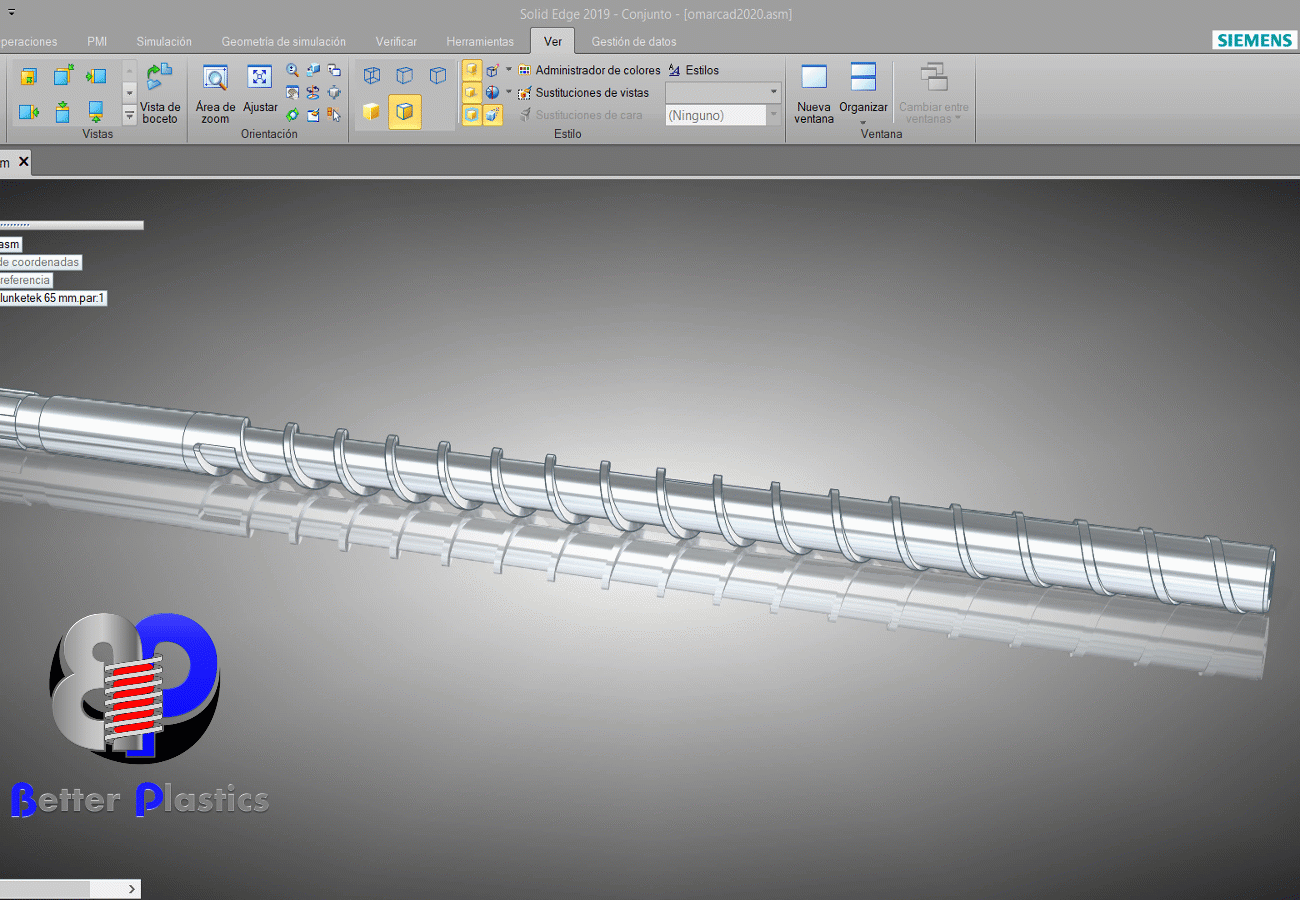Toggle the perspective cube icon in Estilo
This screenshot has height=900, width=1300.
tap(493, 70)
